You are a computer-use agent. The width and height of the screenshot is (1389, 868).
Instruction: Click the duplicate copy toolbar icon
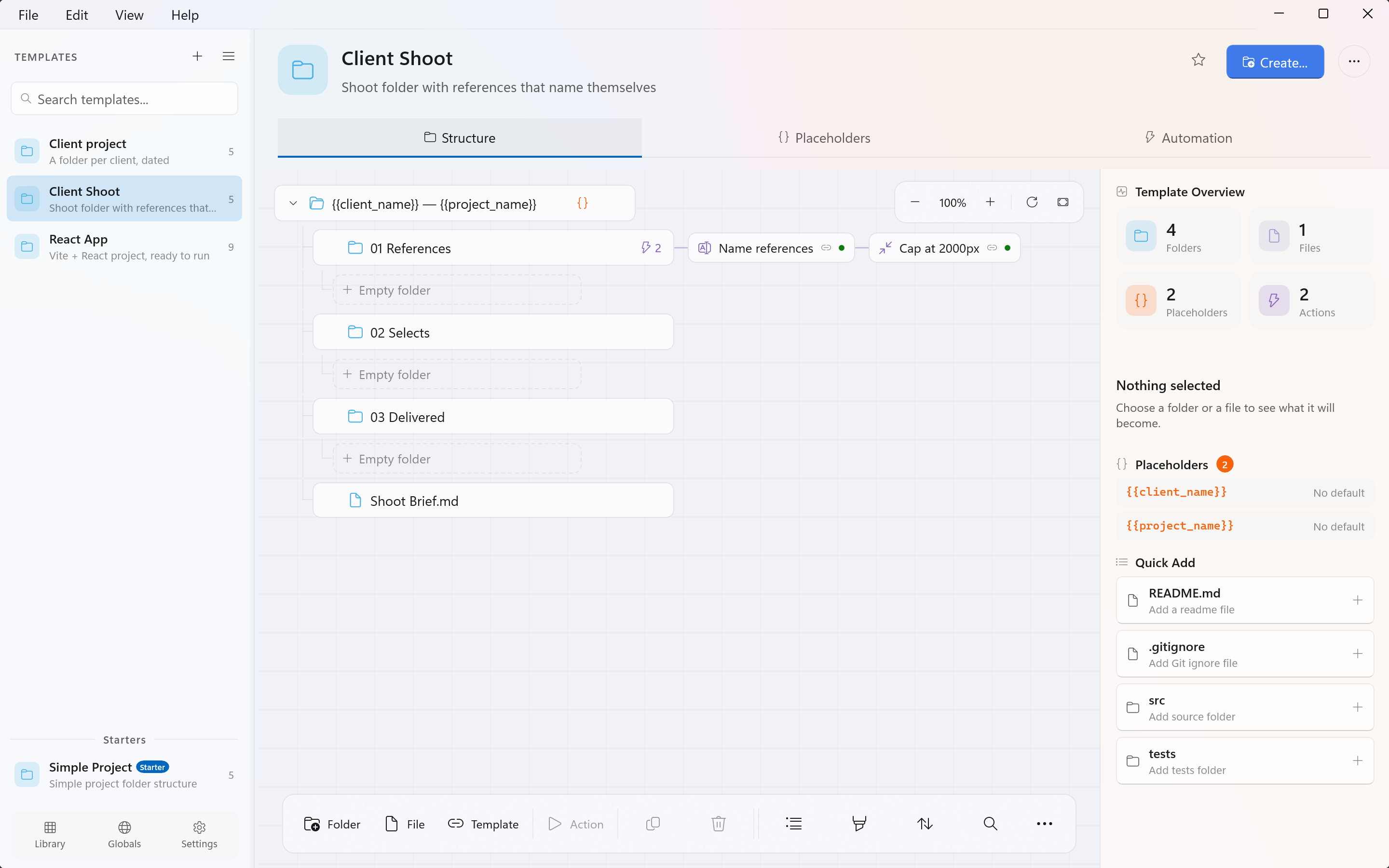(653, 824)
